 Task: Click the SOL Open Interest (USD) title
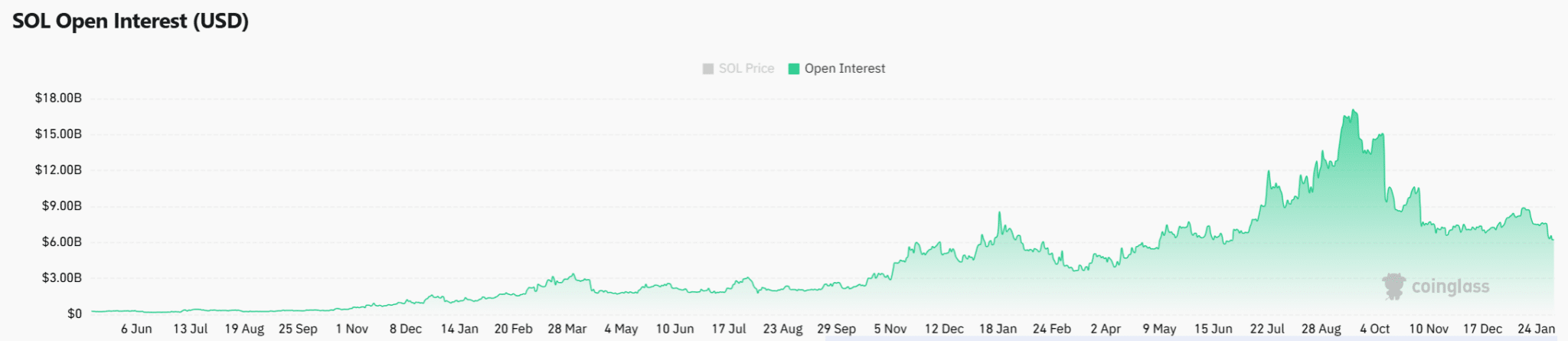(x=131, y=21)
